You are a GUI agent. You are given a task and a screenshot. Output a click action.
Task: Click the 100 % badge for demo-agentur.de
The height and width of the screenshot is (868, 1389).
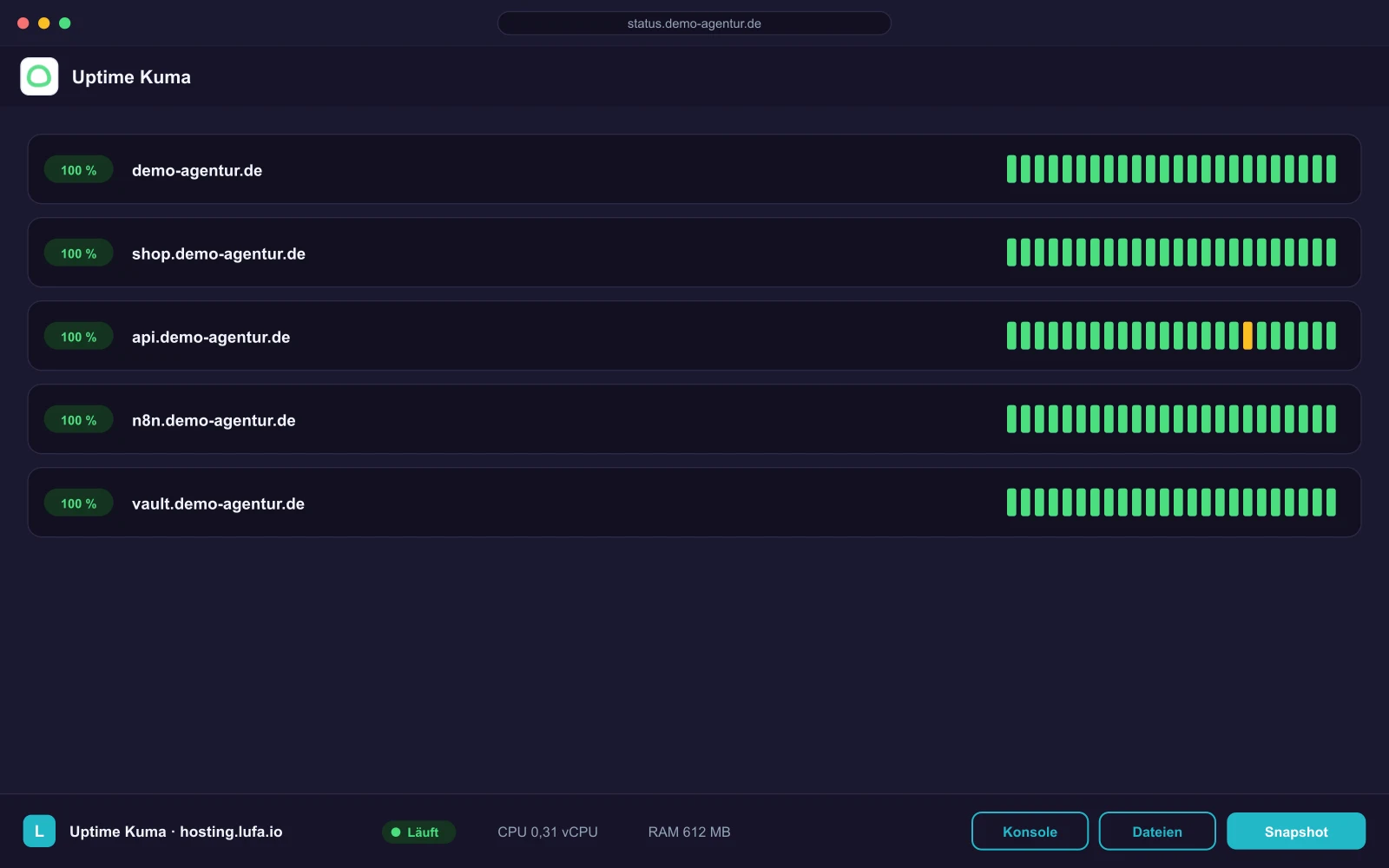pyautogui.click(x=79, y=170)
